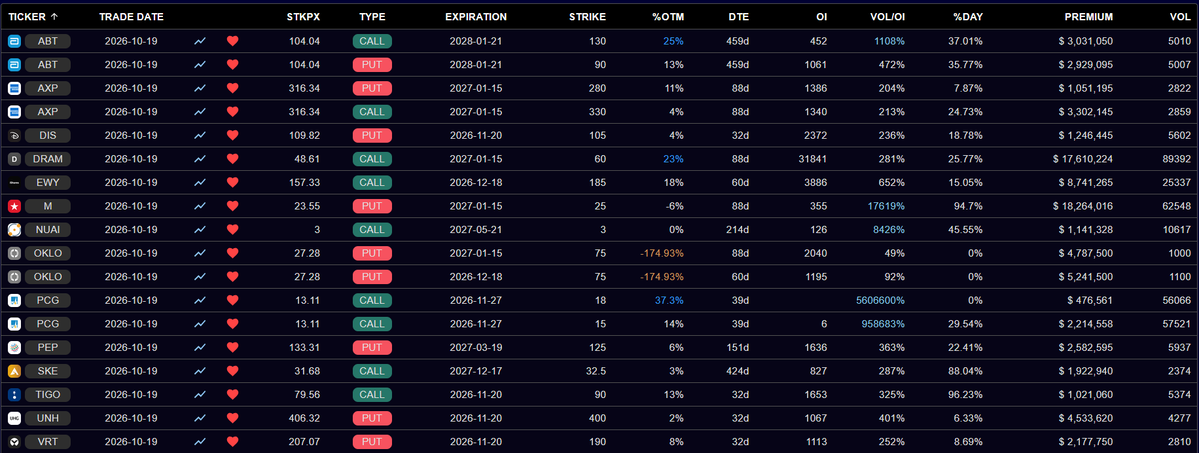The image size is (1199, 453).
Task: Open the UNH ticker pill
Action: [x=48, y=418]
